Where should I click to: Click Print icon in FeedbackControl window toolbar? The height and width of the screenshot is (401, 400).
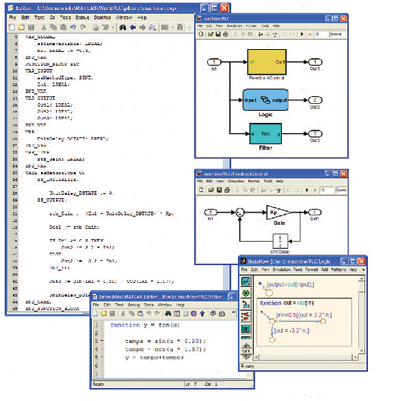pos(227,190)
